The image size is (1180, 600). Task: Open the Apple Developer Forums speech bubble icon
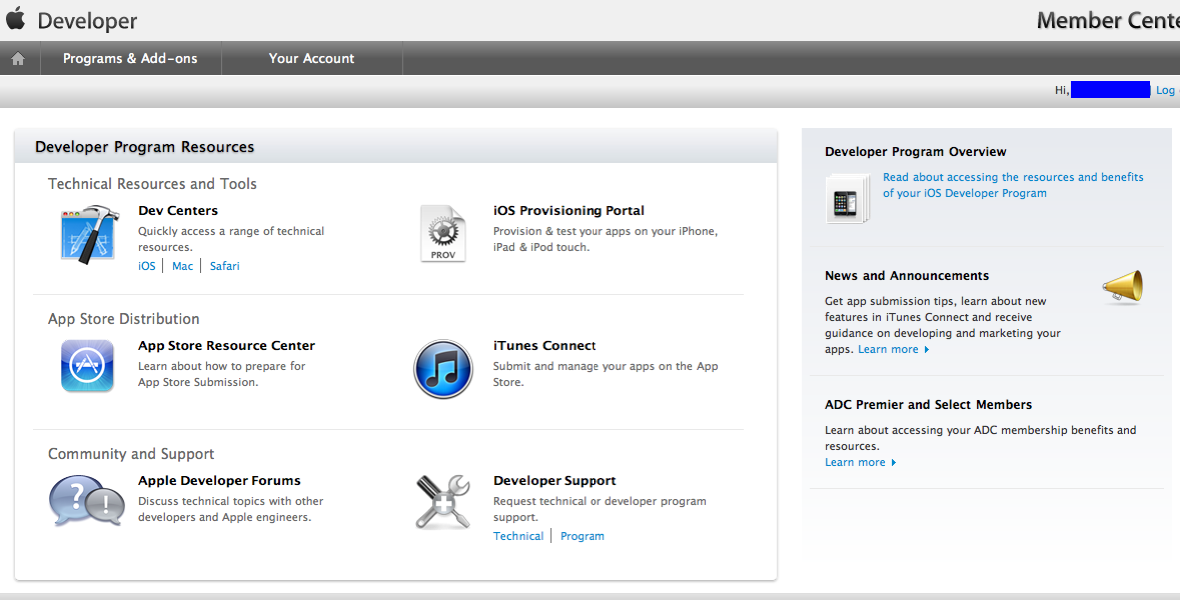pos(86,501)
